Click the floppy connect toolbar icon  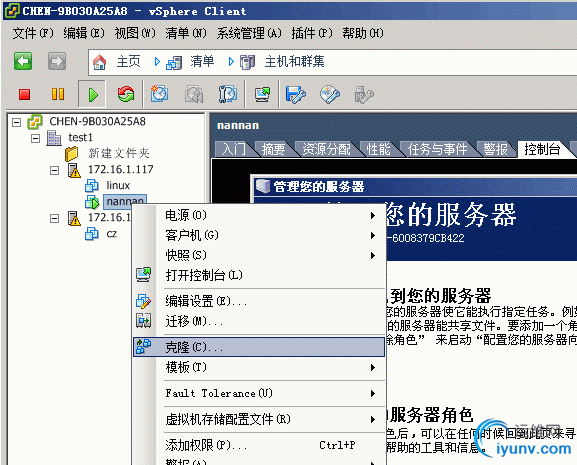click(x=295, y=94)
